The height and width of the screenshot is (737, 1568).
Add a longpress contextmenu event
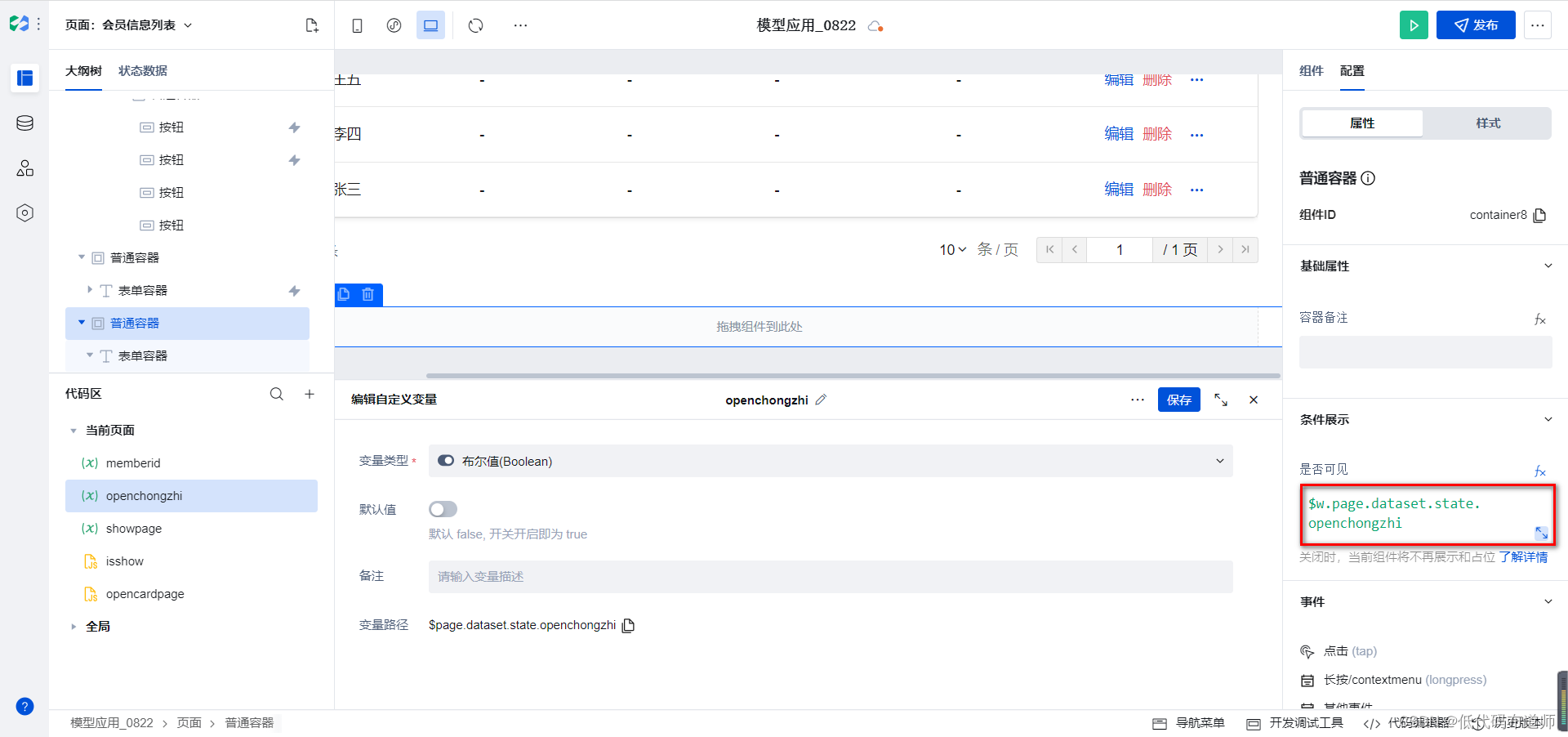(x=1404, y=680)
